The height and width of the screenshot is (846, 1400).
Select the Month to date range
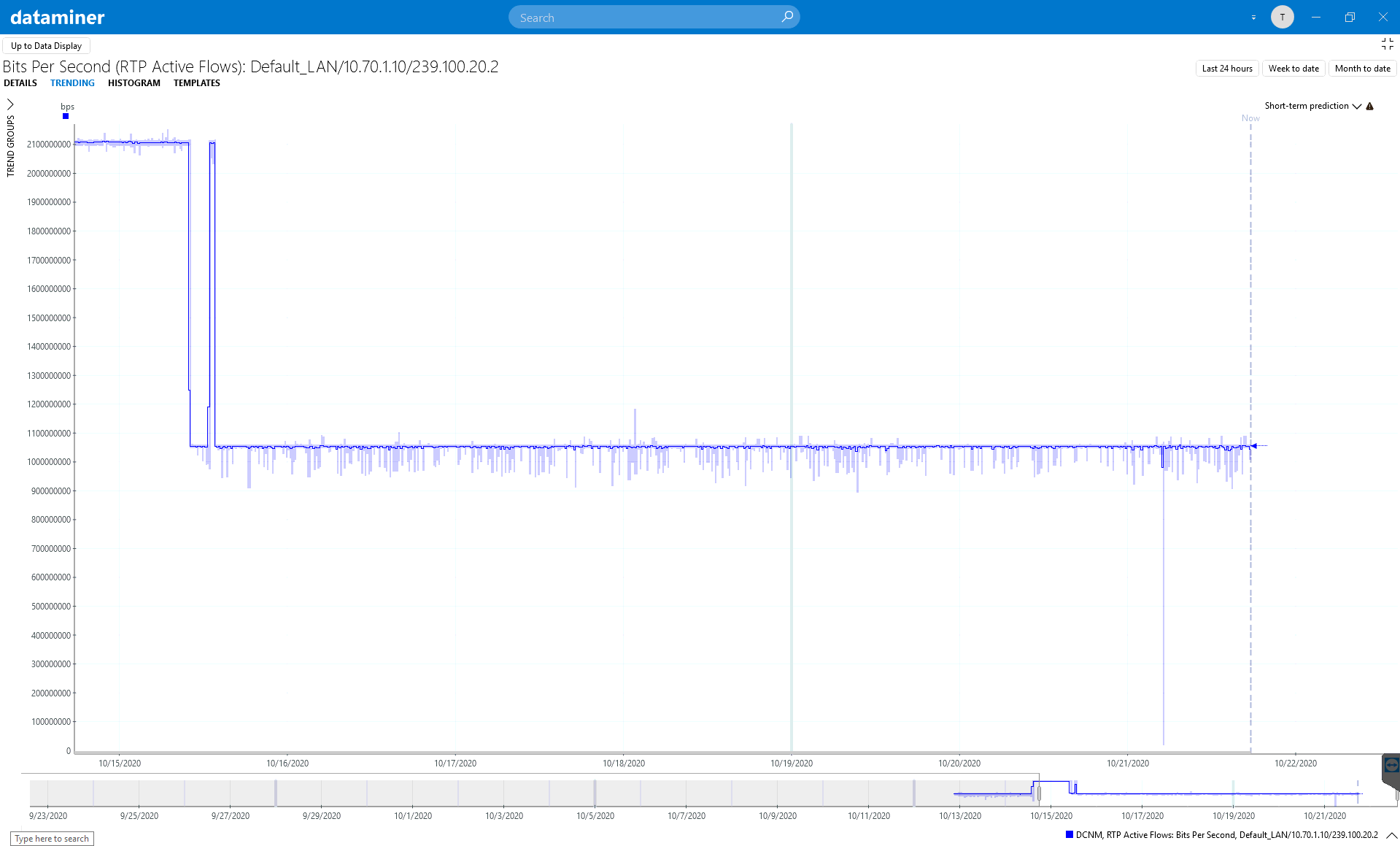pos(1362,69)
